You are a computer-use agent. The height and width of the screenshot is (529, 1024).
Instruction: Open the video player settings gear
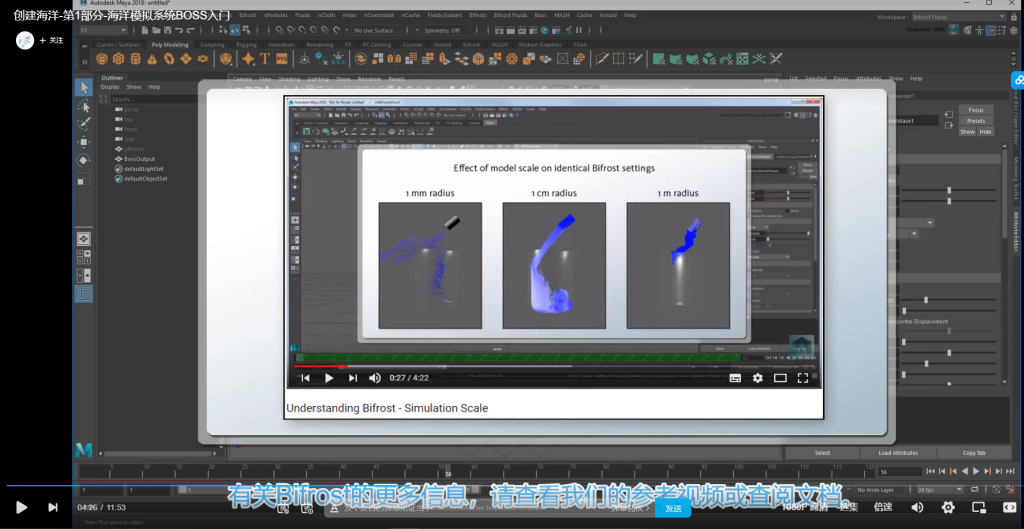tap(948, 507)
